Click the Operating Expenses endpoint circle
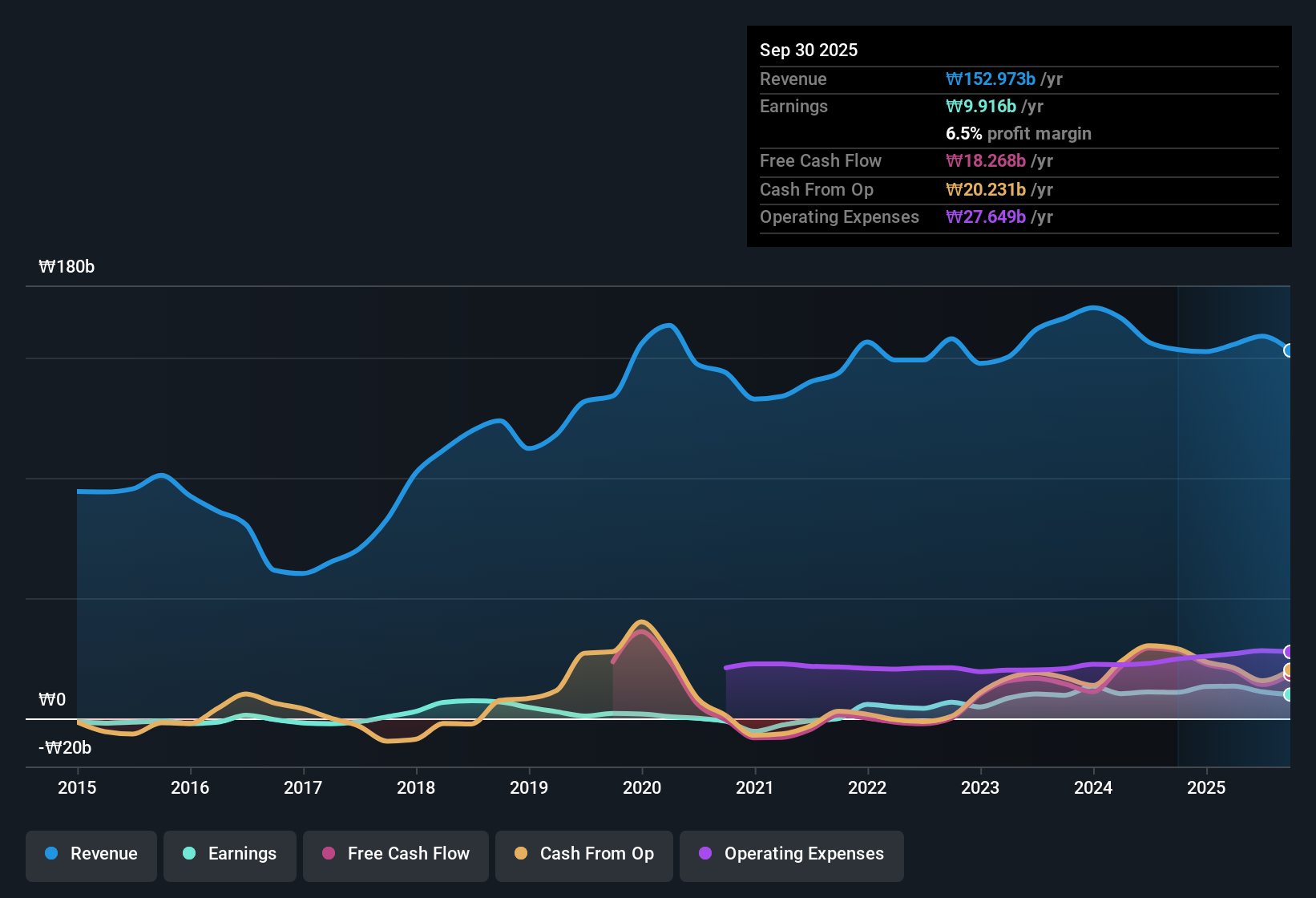This screenshot has width=1316, height=898. 1289,652
